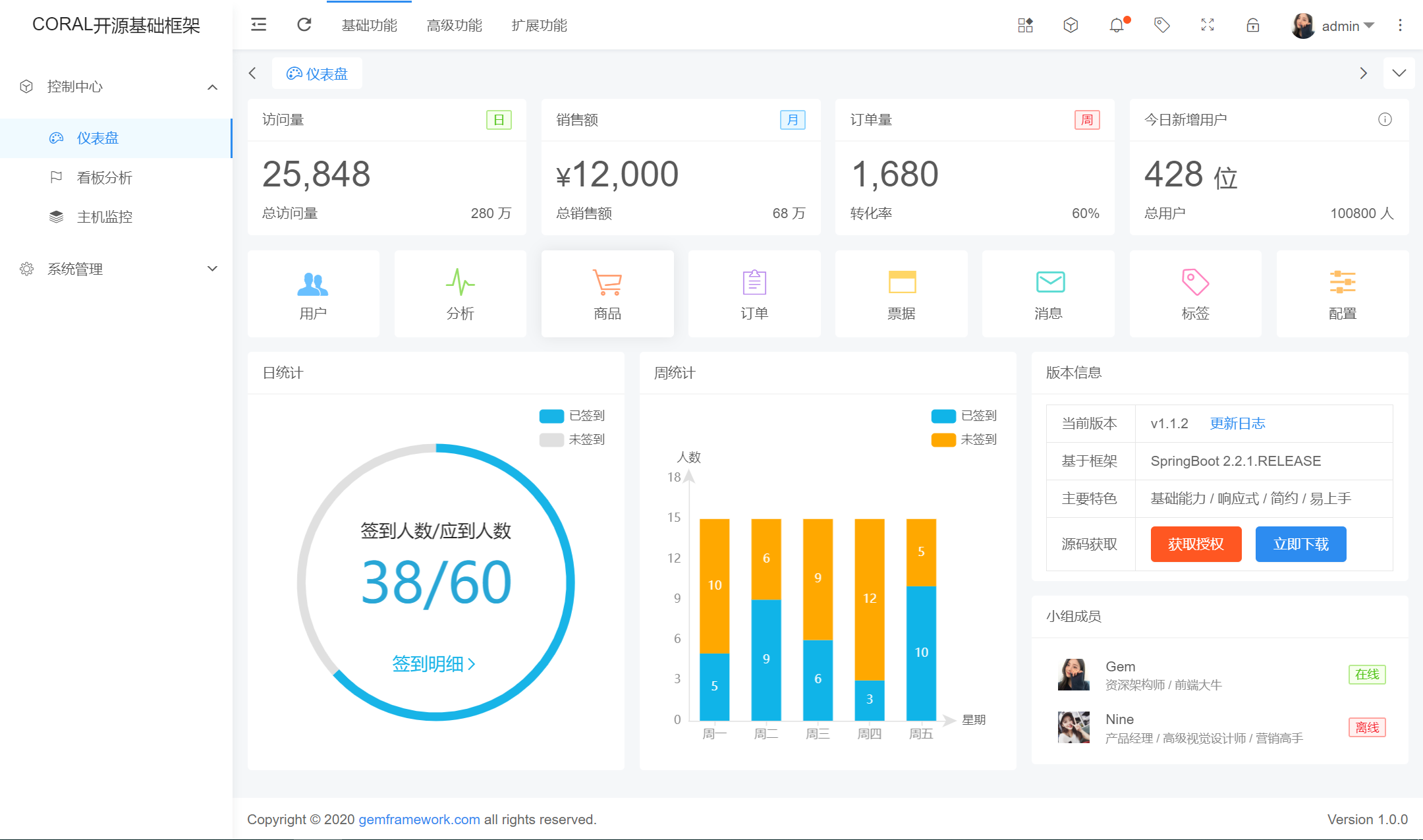Click 周四 orange bar segment labeled 12
The image size is (1423, 840).
click(x=870, y=600)
